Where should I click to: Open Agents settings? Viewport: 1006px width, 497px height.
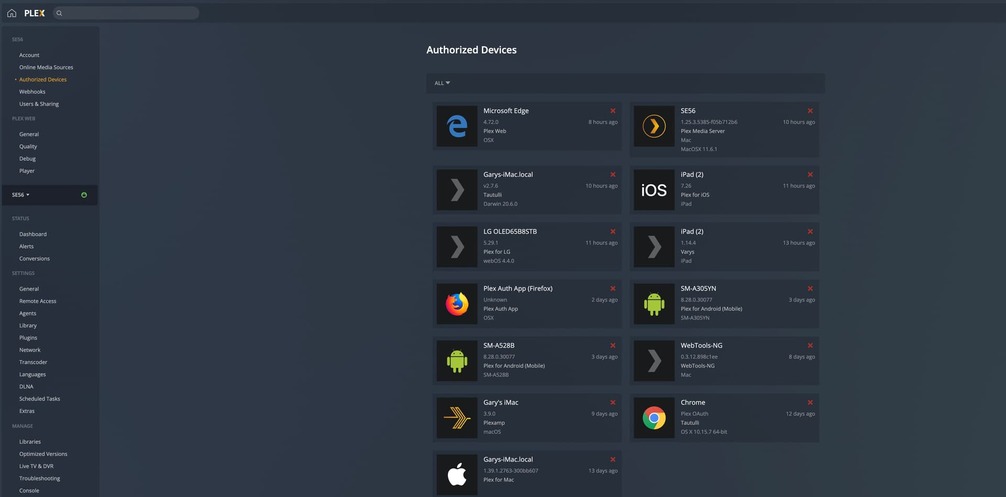coord(28,314)
